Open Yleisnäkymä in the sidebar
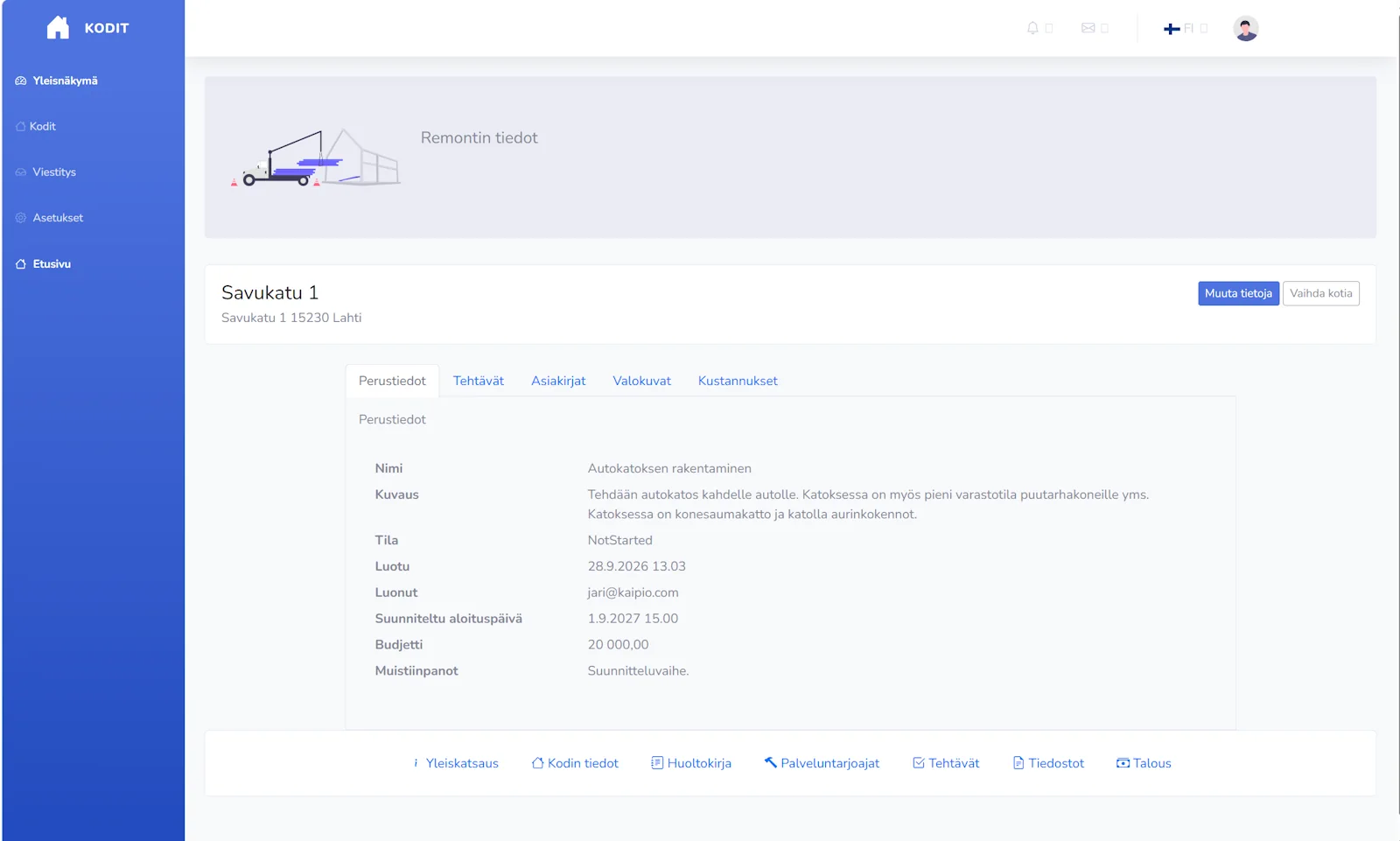The width and height of the screenshot is (1400, 841). pyautogui.click(x=56, y=81)
